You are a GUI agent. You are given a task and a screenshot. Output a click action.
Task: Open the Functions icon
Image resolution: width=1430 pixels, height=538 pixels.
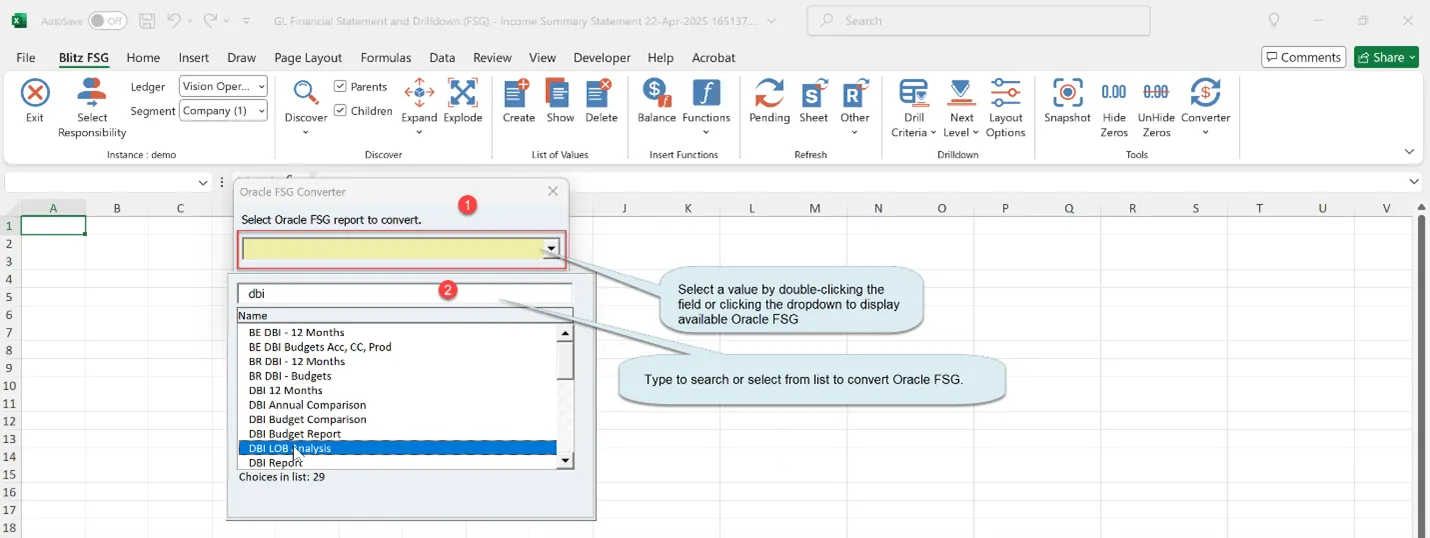tap(706, 94)
